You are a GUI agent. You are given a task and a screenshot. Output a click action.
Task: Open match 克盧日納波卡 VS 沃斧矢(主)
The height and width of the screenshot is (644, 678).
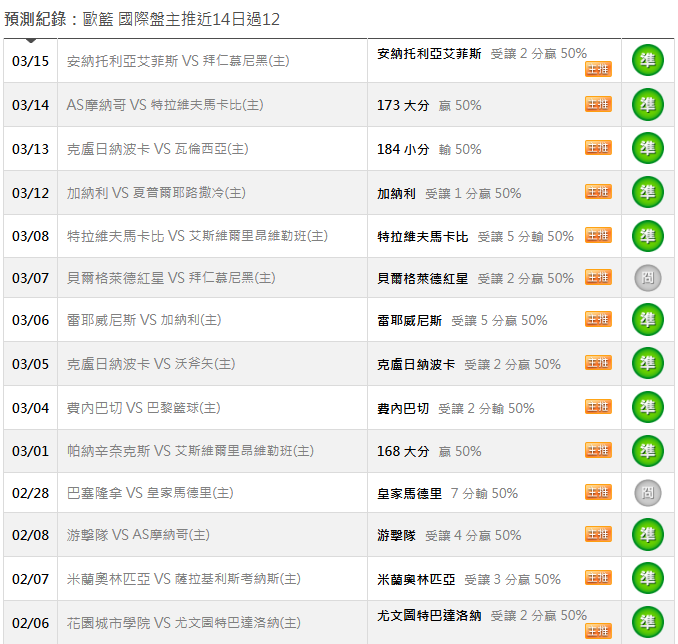(151, 364)
